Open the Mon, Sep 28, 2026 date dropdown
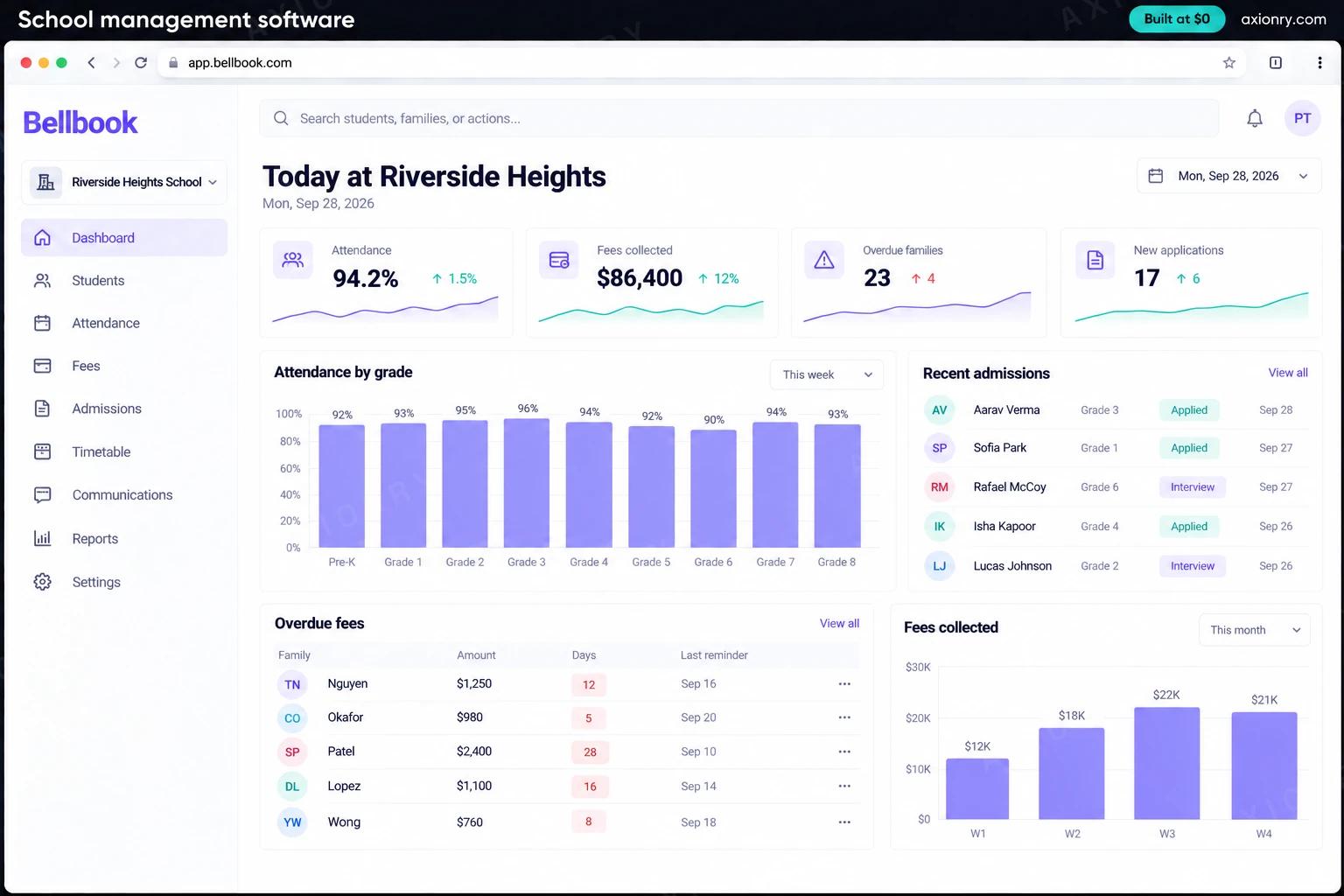This screenshot has height=896, width=1344. (x=1229, y=176)
